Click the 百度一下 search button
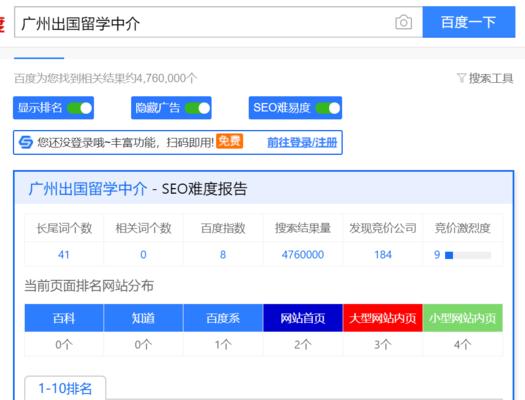 469,22
